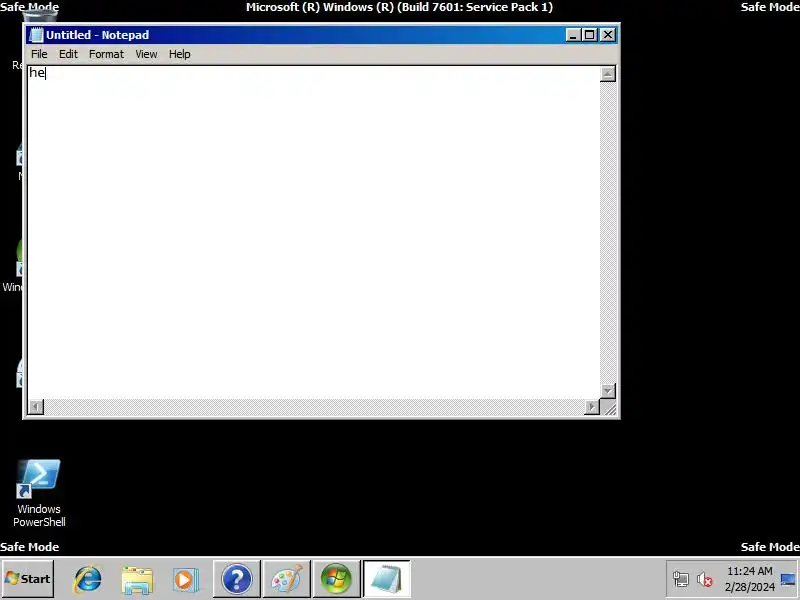Open the Format menu in Notepad
This screenshot has height=600, width=800.
(x=106, y=54)
